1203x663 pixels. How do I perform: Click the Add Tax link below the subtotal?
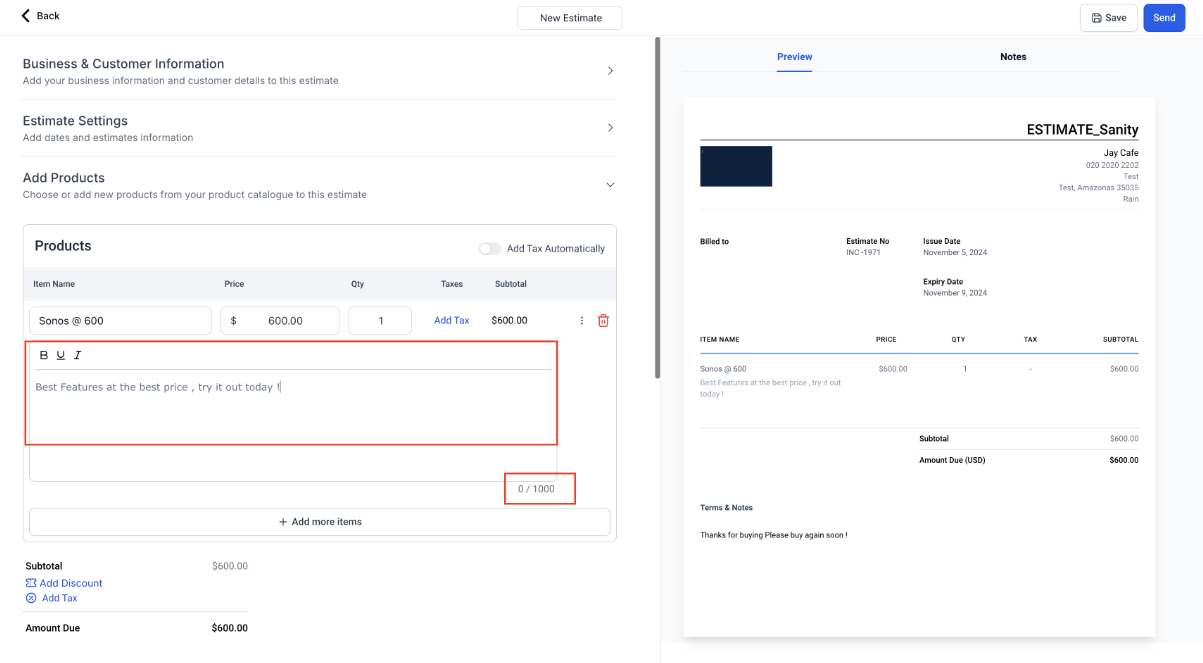(x=59, y=598)
